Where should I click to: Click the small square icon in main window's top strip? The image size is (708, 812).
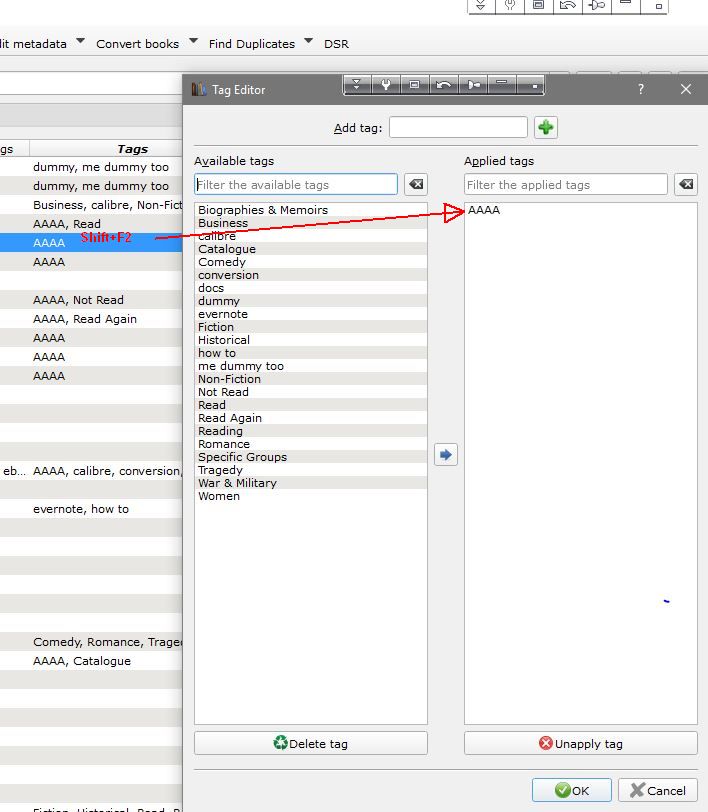point(658,6)
